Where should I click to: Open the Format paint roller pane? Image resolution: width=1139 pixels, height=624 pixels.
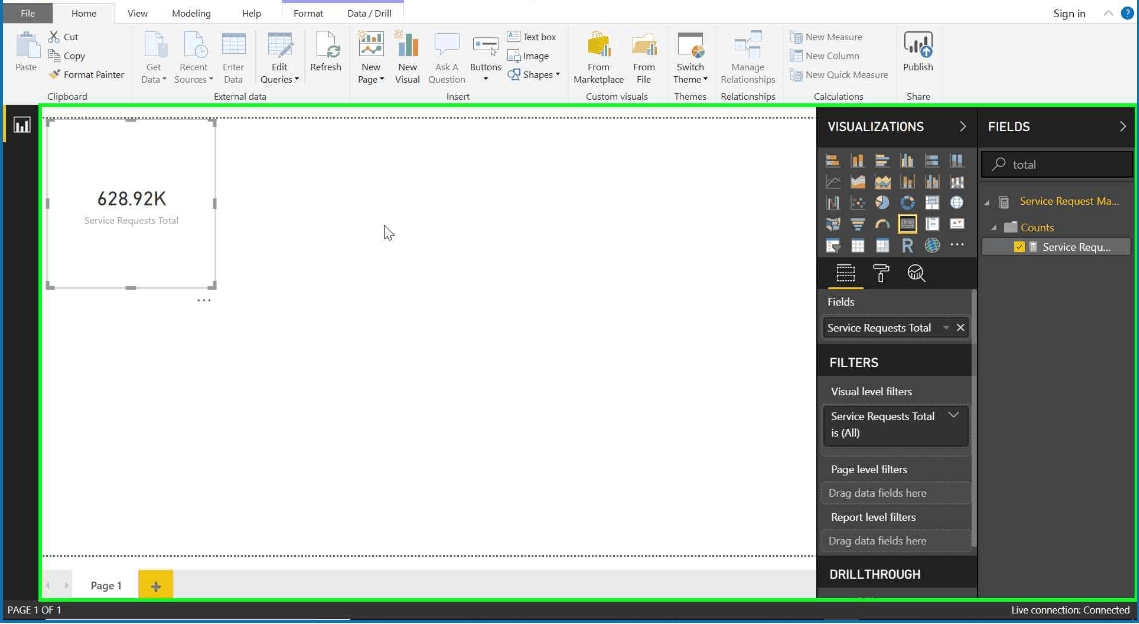880,273
